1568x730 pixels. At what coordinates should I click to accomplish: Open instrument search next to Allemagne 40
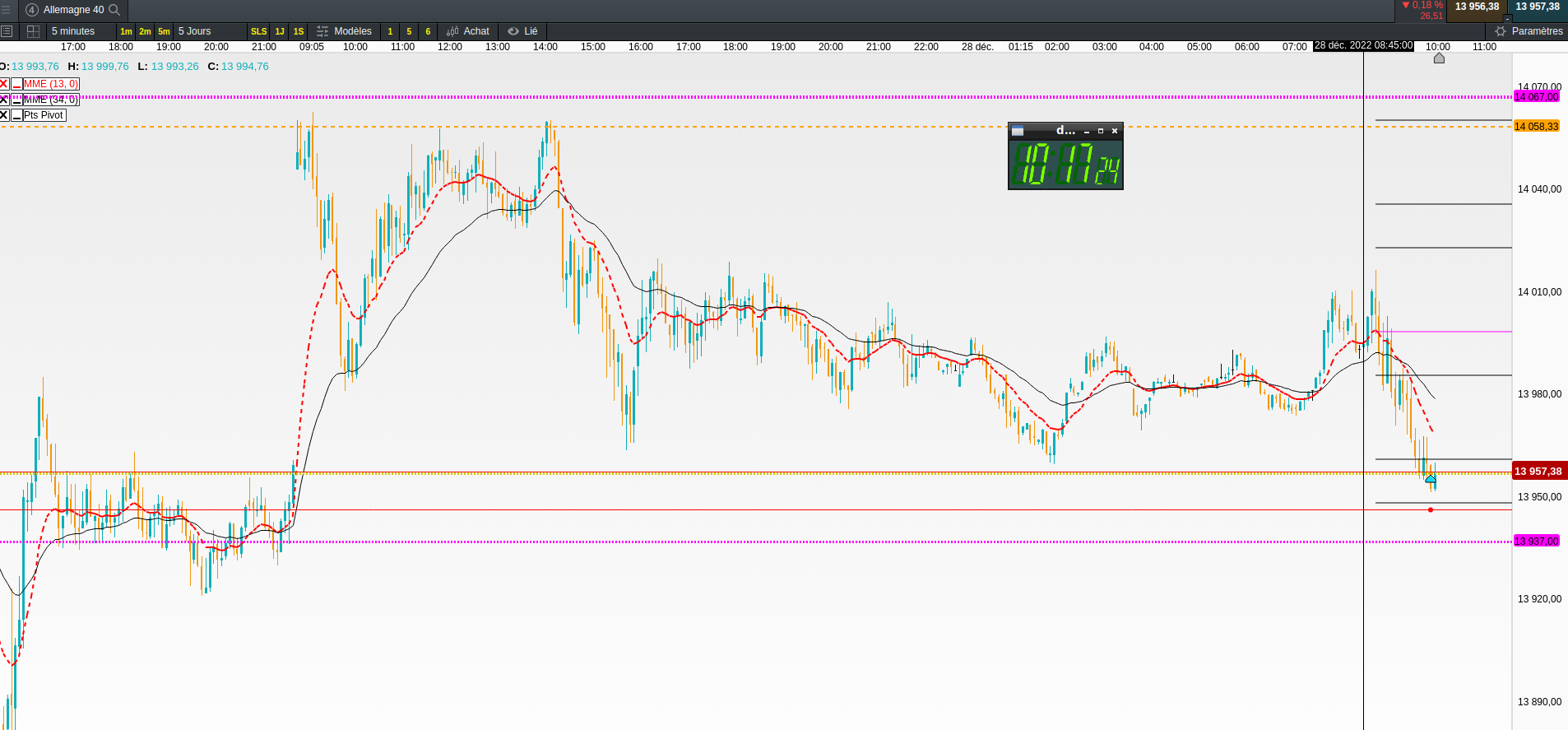[114, 10]
